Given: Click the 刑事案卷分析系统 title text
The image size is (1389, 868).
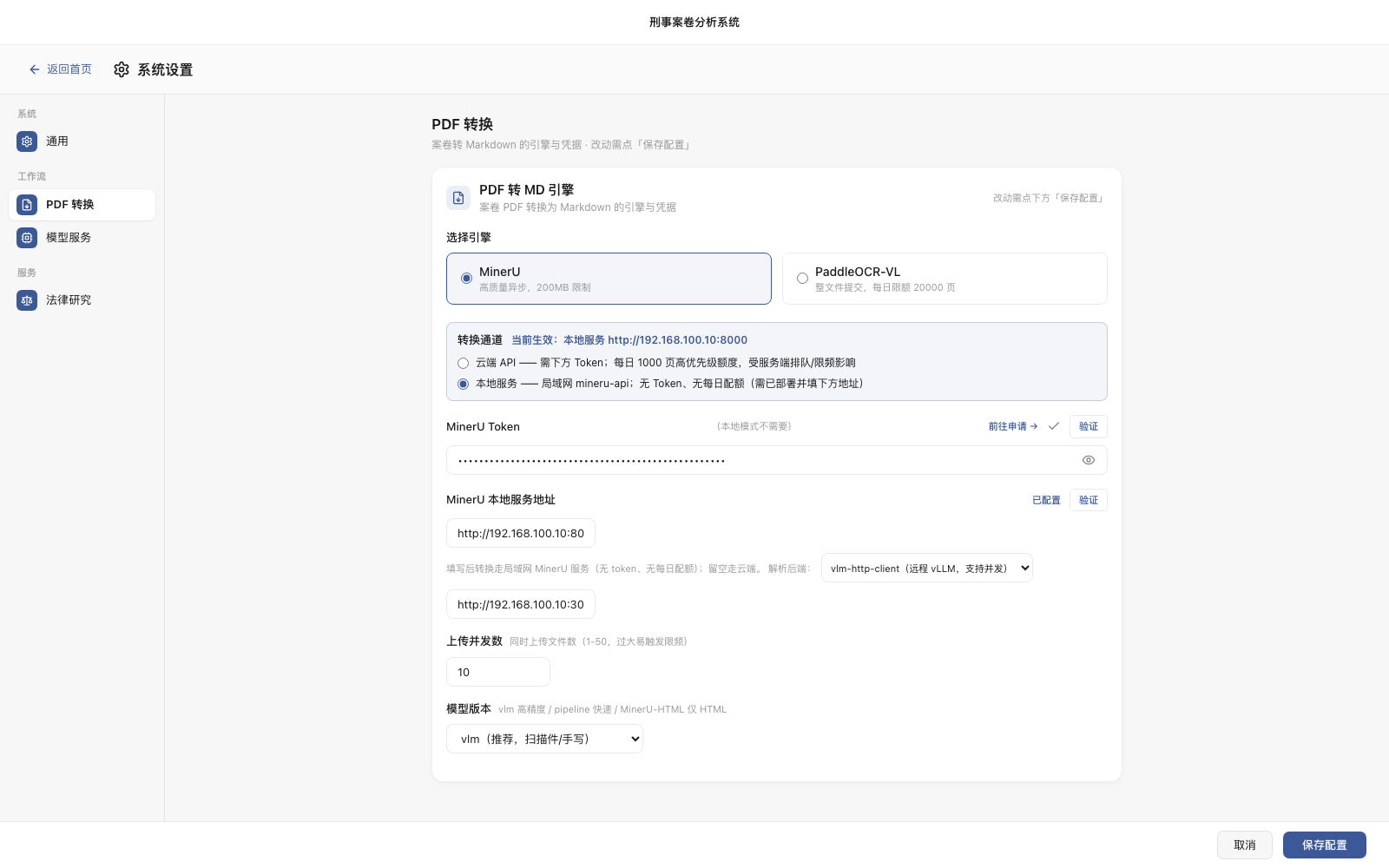Looking at the screenshot, I should [x=694, y=23].
